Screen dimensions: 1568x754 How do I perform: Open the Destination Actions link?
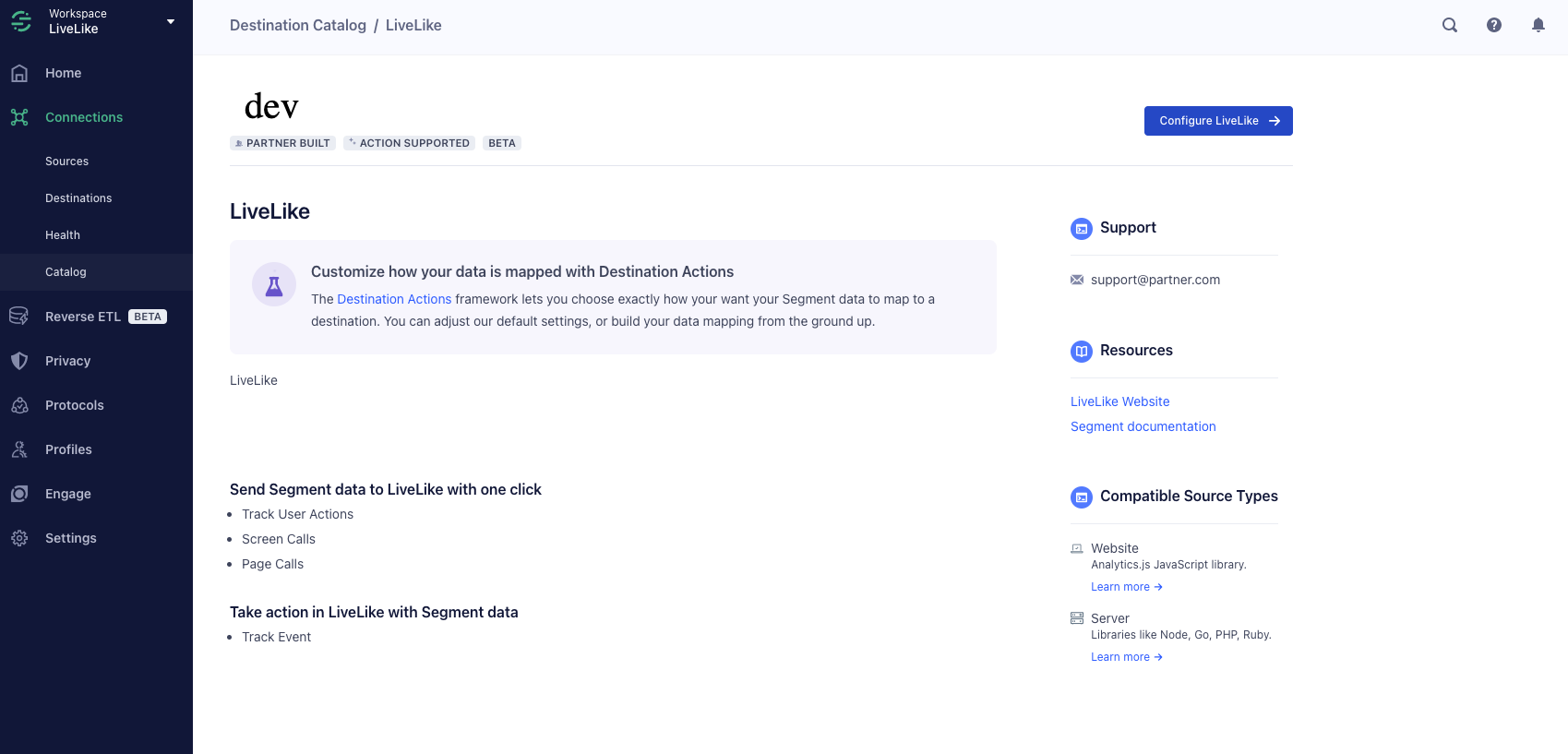[394, 299]
